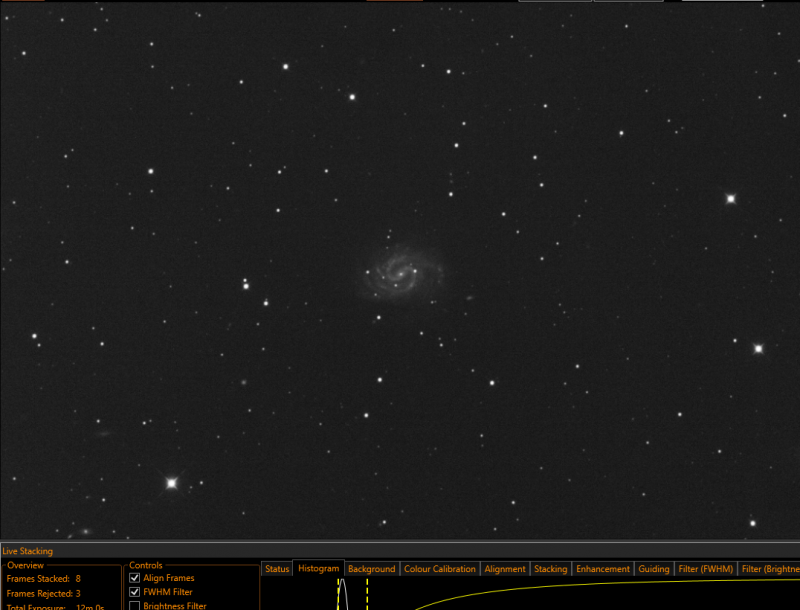
Task: Open the Filter (FWHM) tab
Action: click(706, 569)
